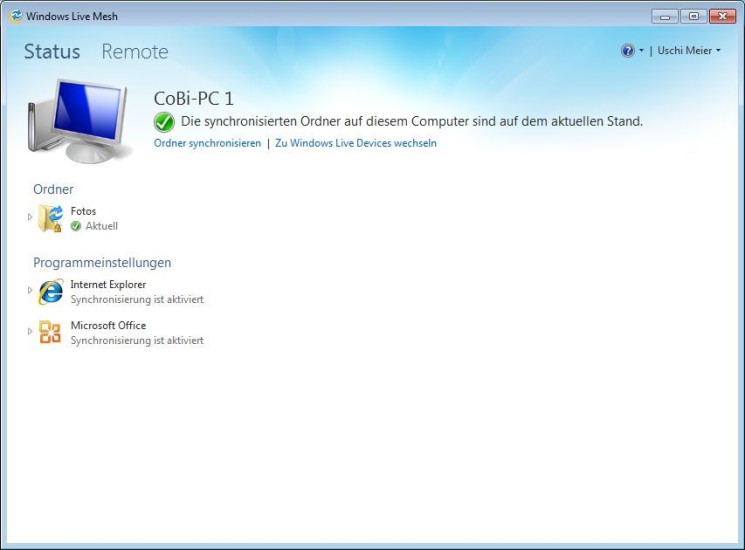Select the Microsoft Office label
This screenshot has height=550, width=745.
(x=108, y=325)
